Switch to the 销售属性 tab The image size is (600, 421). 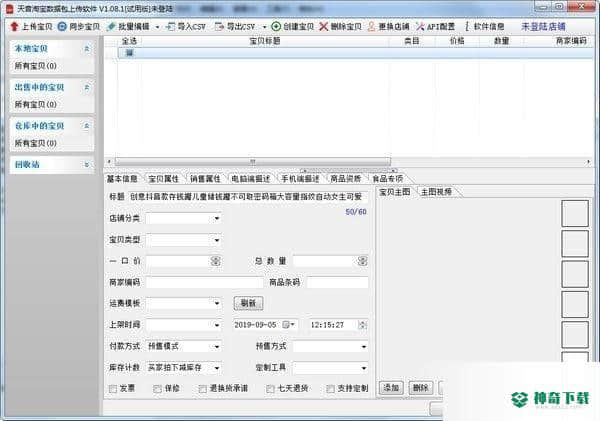[x=205, y=179]
